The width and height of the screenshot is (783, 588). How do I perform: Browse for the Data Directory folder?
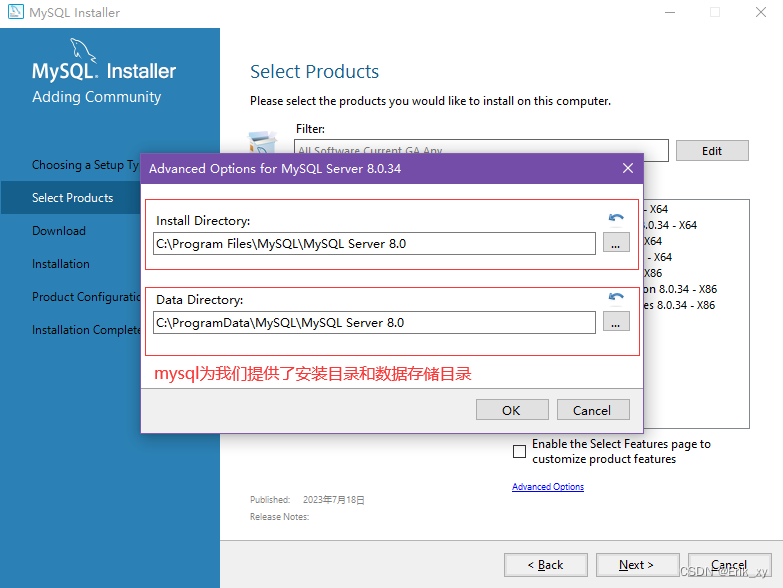click(x=616, y=322)
